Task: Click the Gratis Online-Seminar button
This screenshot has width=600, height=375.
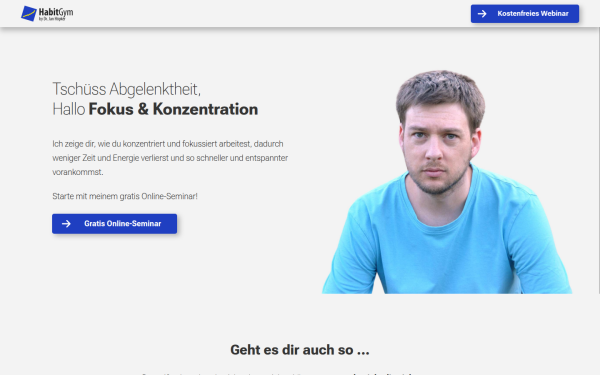Action: coord(114,223)
